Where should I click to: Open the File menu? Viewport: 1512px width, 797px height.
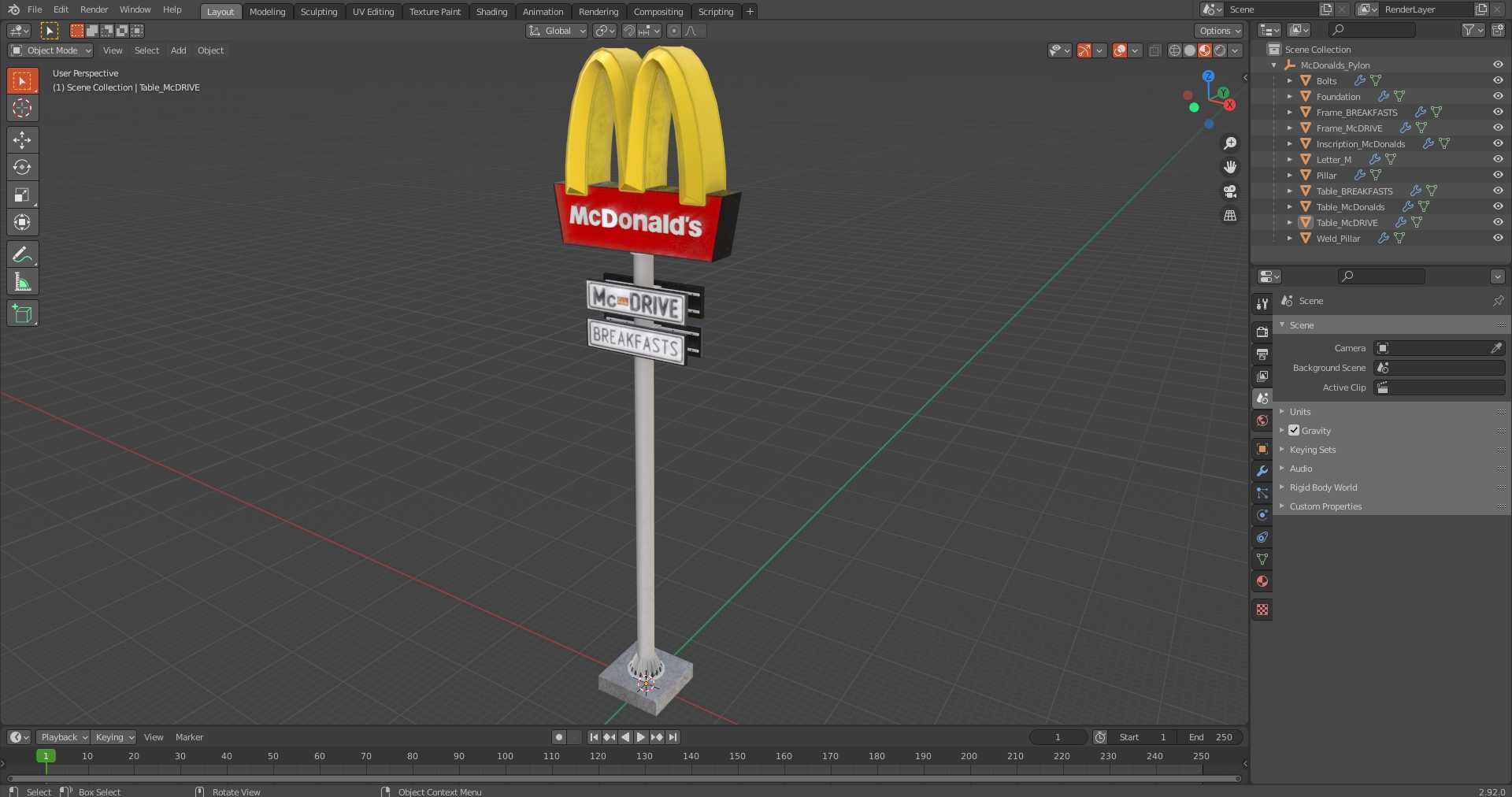tap(35, 9)
